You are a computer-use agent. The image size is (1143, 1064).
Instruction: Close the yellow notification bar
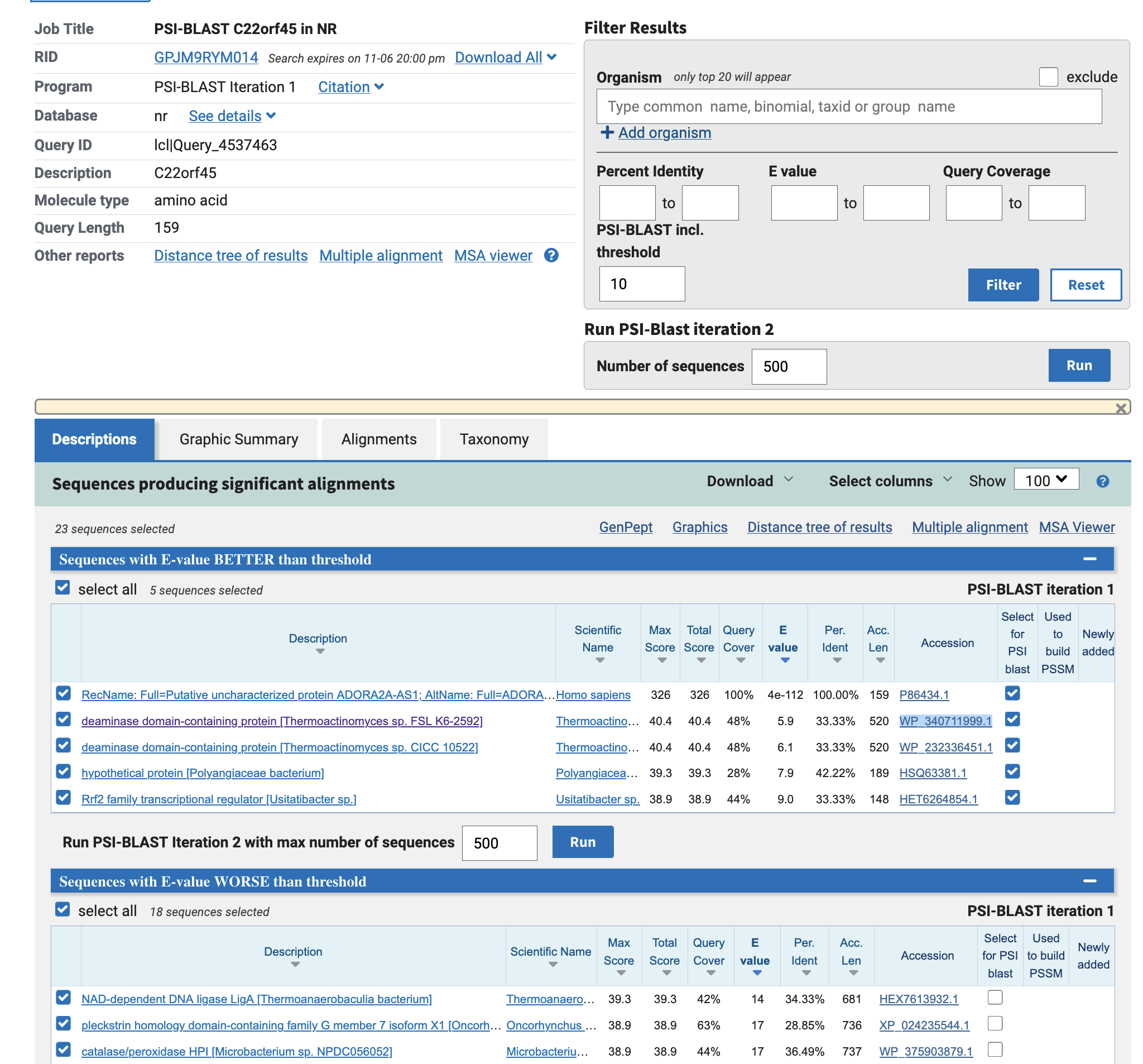1120,408
